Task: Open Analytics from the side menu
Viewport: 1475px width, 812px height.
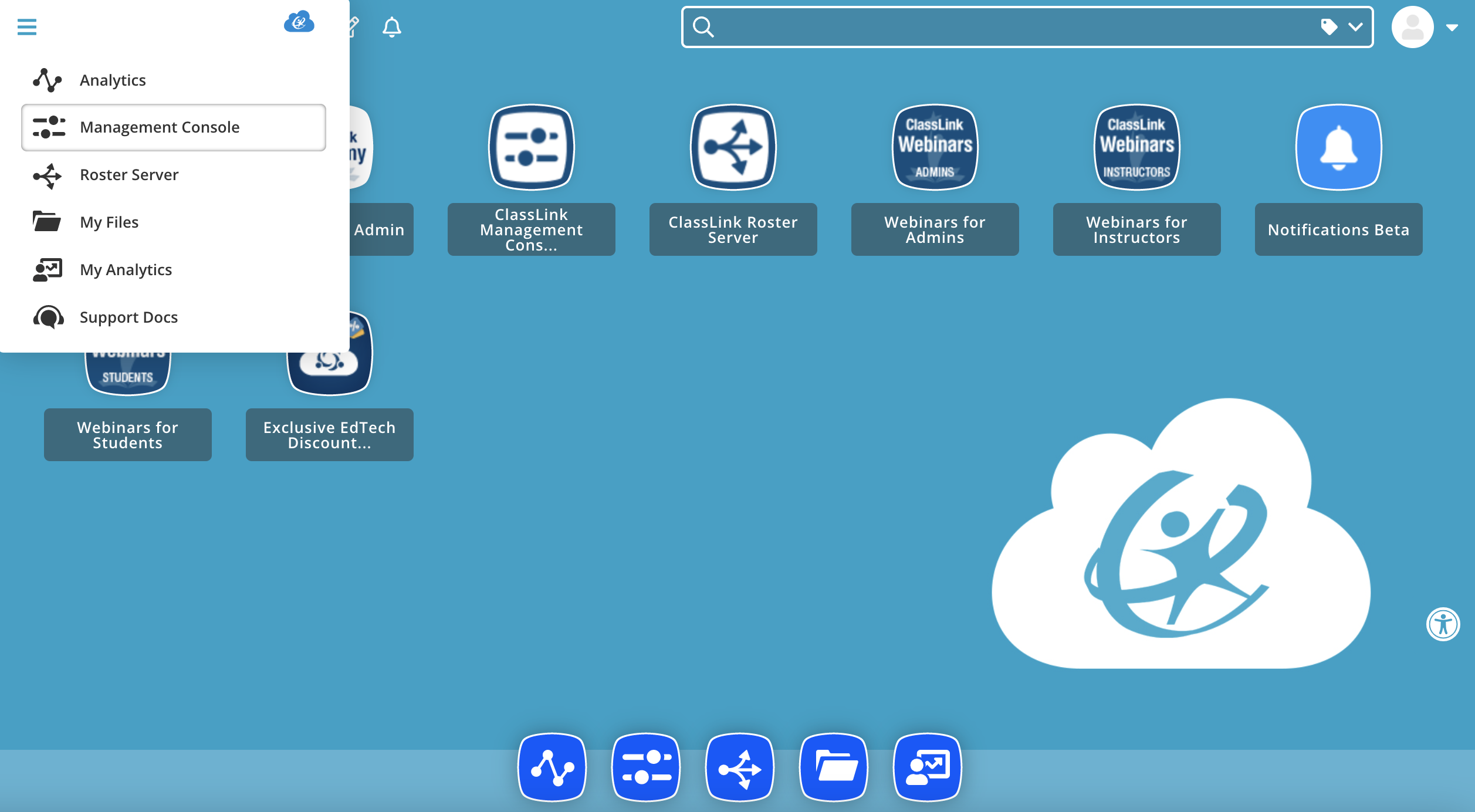Action: 174,80
